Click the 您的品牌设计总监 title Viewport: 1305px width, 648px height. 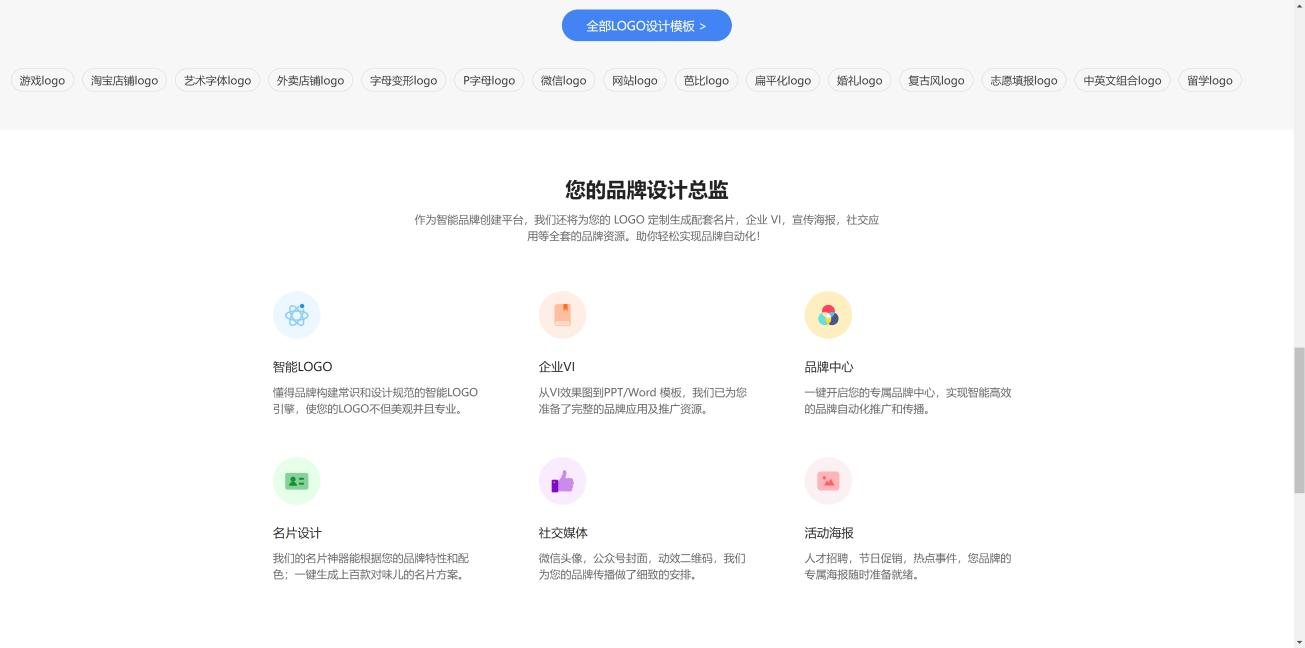pos(647,190)
